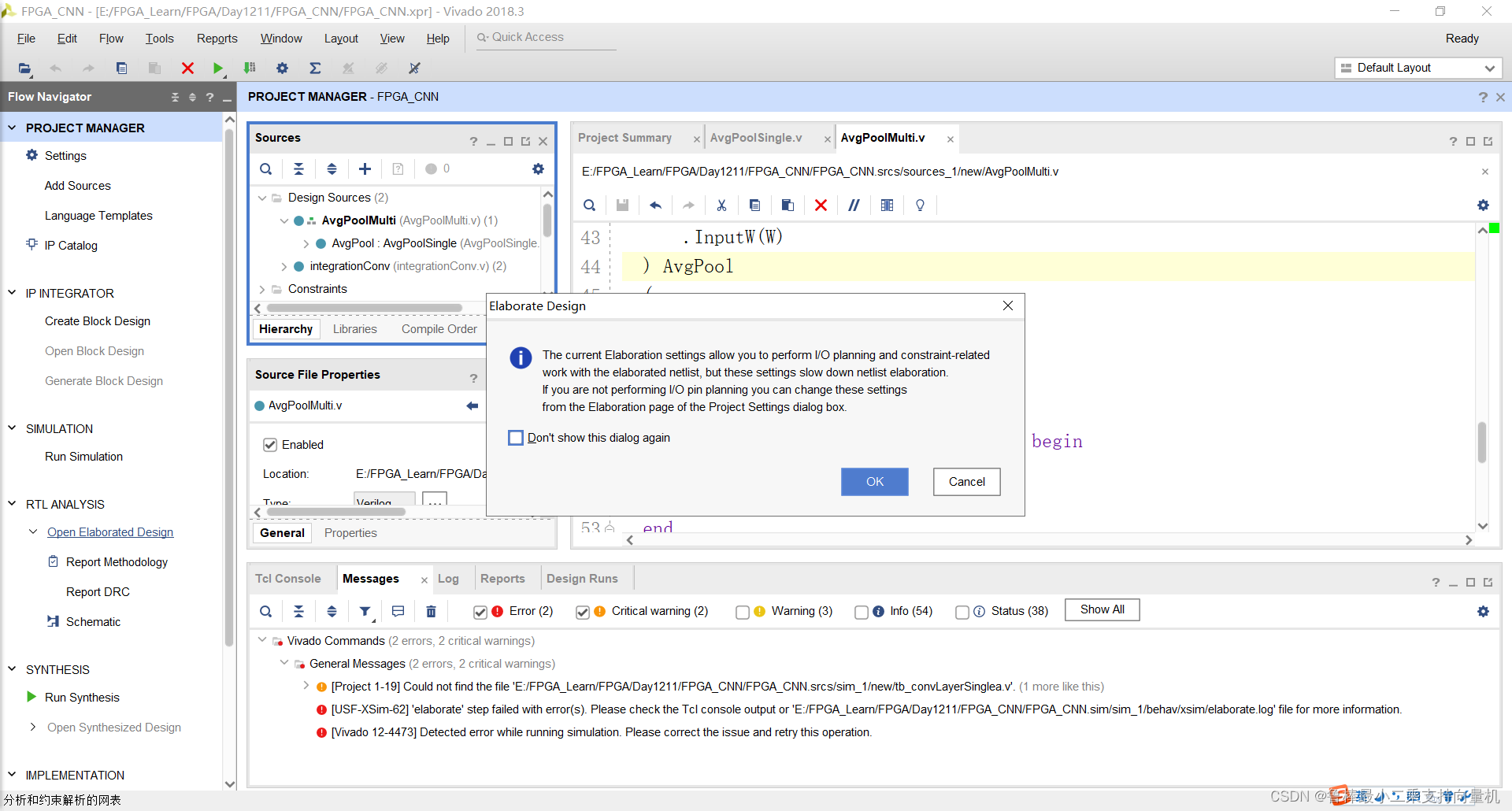1512x811 pixels.
Task: Toggle line comment icon in editor
Action: click(x=854, y=206)
